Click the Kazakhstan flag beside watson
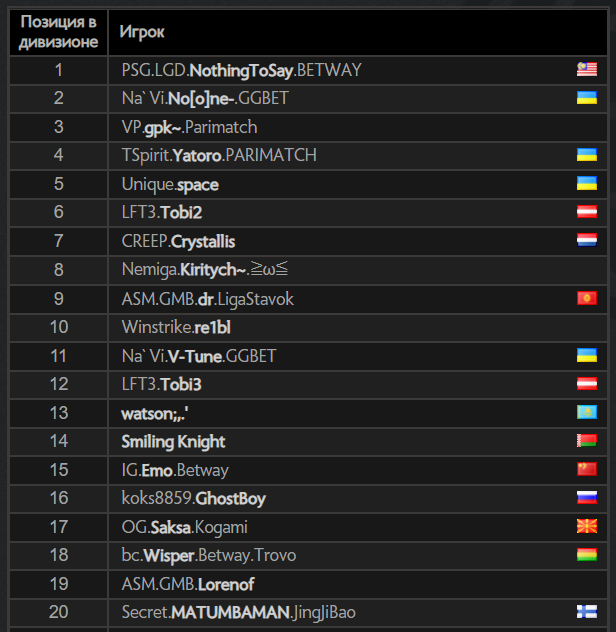The image size is (616, 632). point(587,413)
